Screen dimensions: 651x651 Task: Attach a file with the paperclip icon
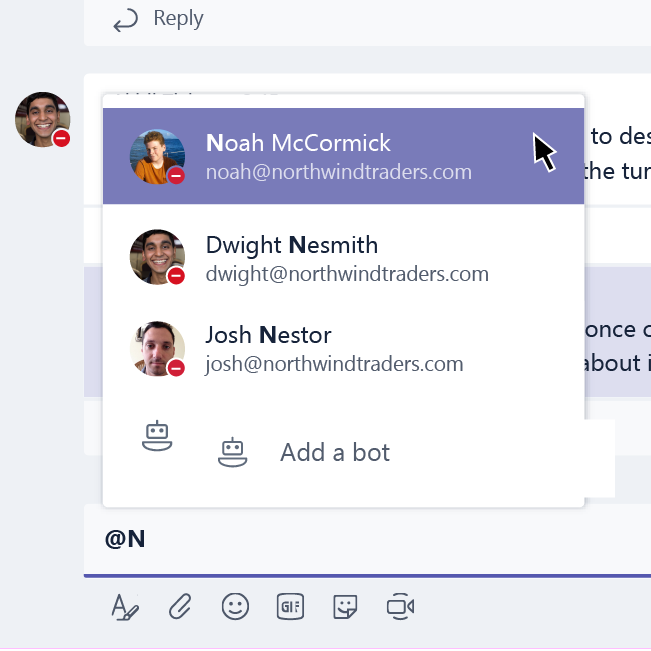[180, 606]
